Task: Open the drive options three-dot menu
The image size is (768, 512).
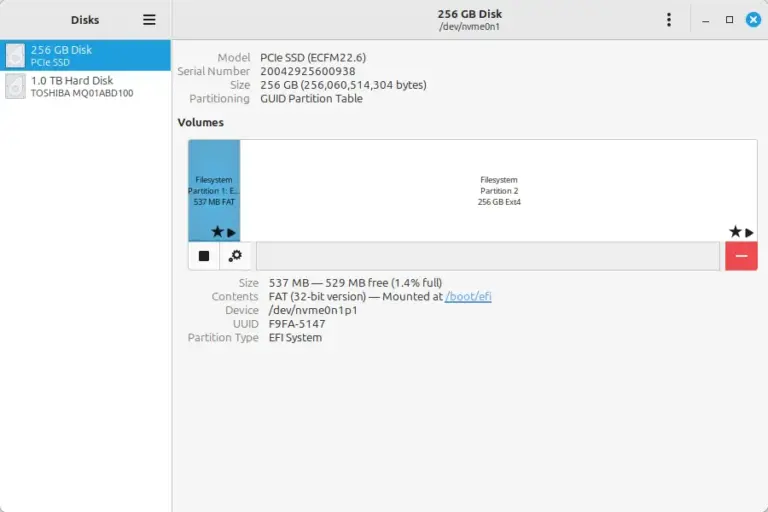Action: 669,20
